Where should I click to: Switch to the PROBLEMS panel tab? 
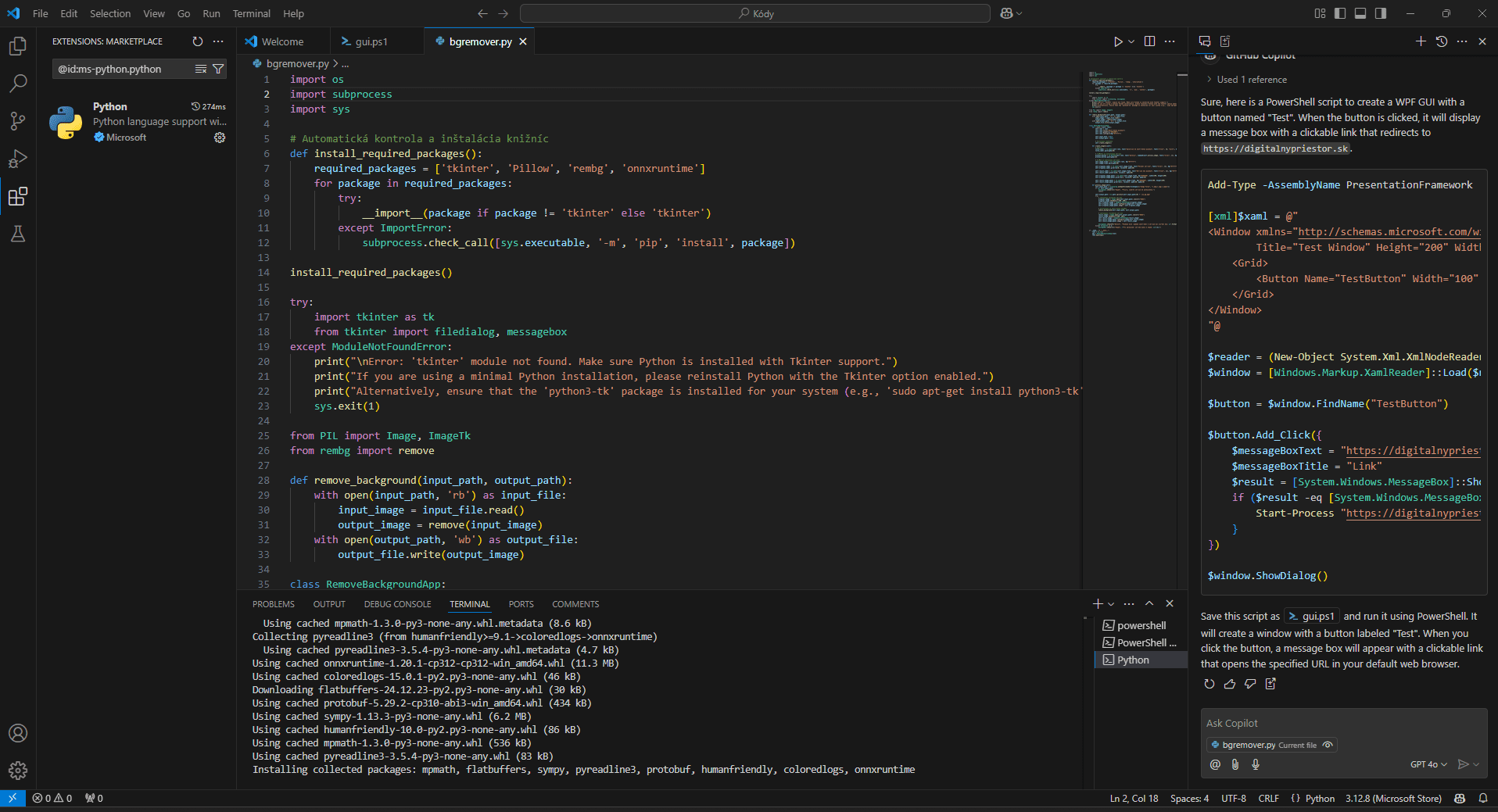pyautogui.click(x=274, y=604)
